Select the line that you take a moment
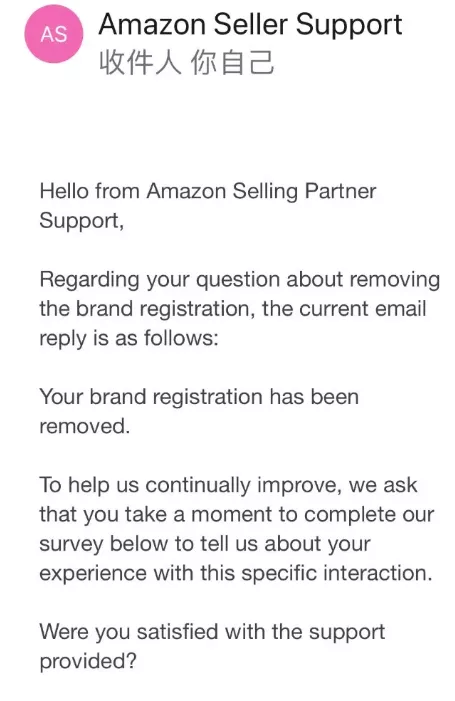 pyautogui.click(x=236, y=515)
